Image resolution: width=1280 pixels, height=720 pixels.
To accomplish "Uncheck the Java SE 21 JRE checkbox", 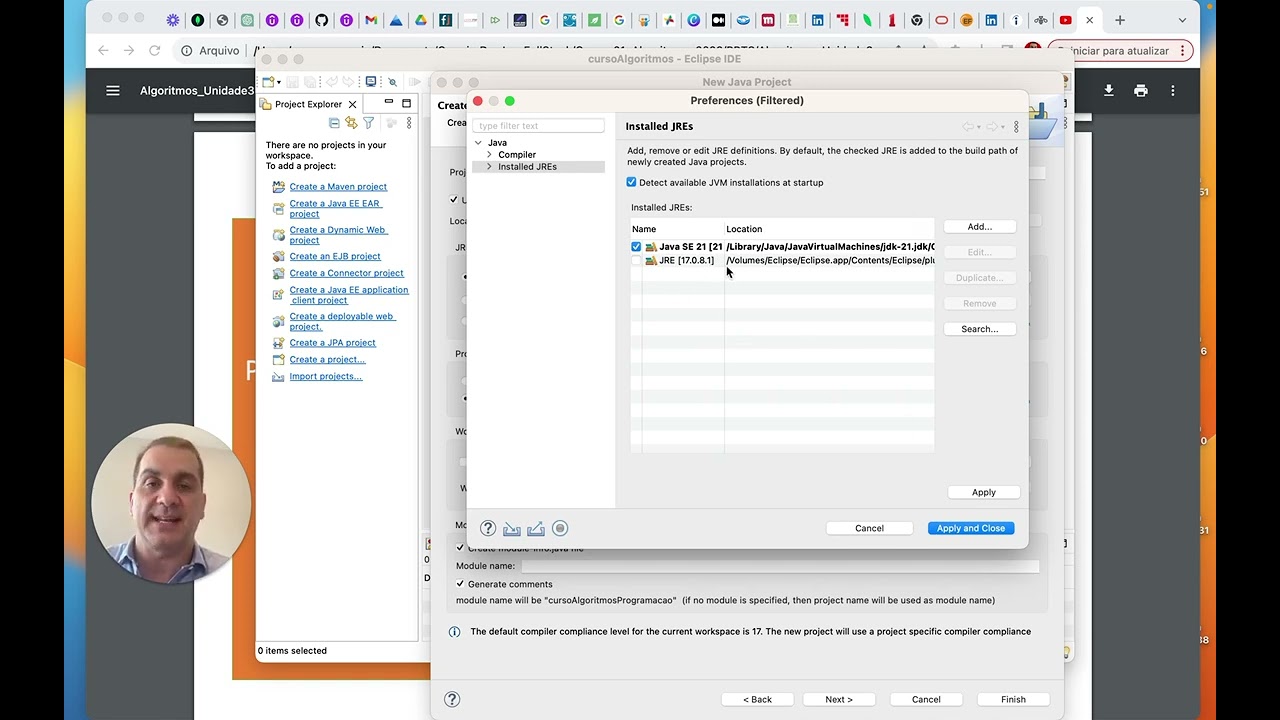I will [636, 246].
